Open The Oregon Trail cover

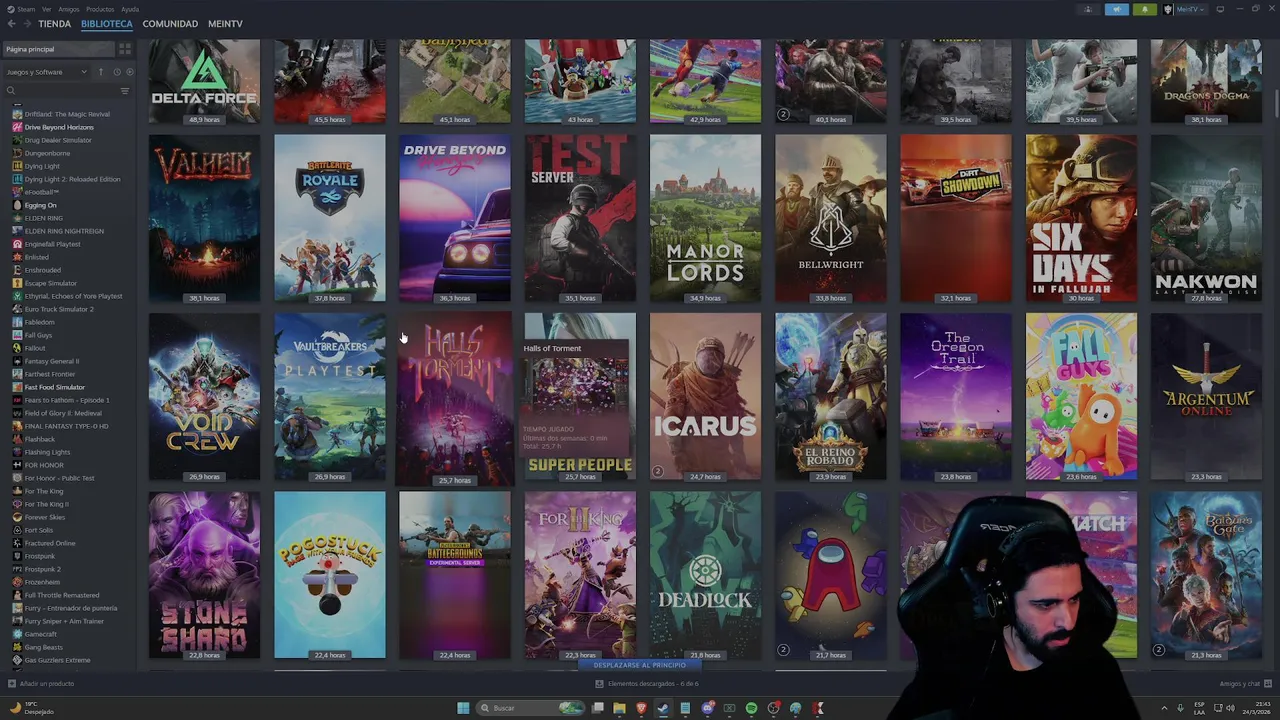(x=956, y=397)
